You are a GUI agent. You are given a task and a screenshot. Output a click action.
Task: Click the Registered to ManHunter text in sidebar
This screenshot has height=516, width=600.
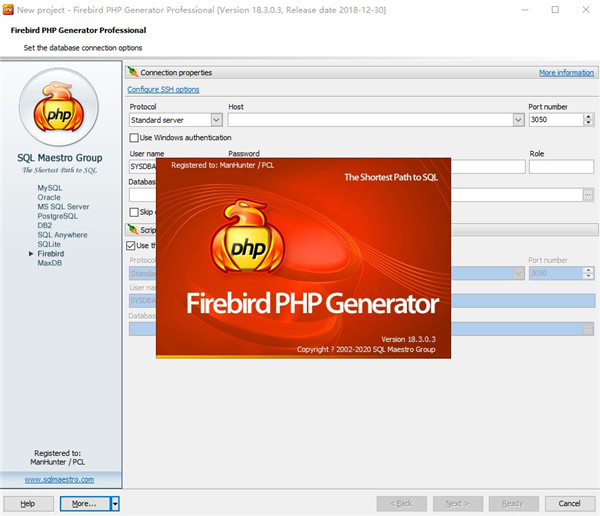click(x=58, y=457)
